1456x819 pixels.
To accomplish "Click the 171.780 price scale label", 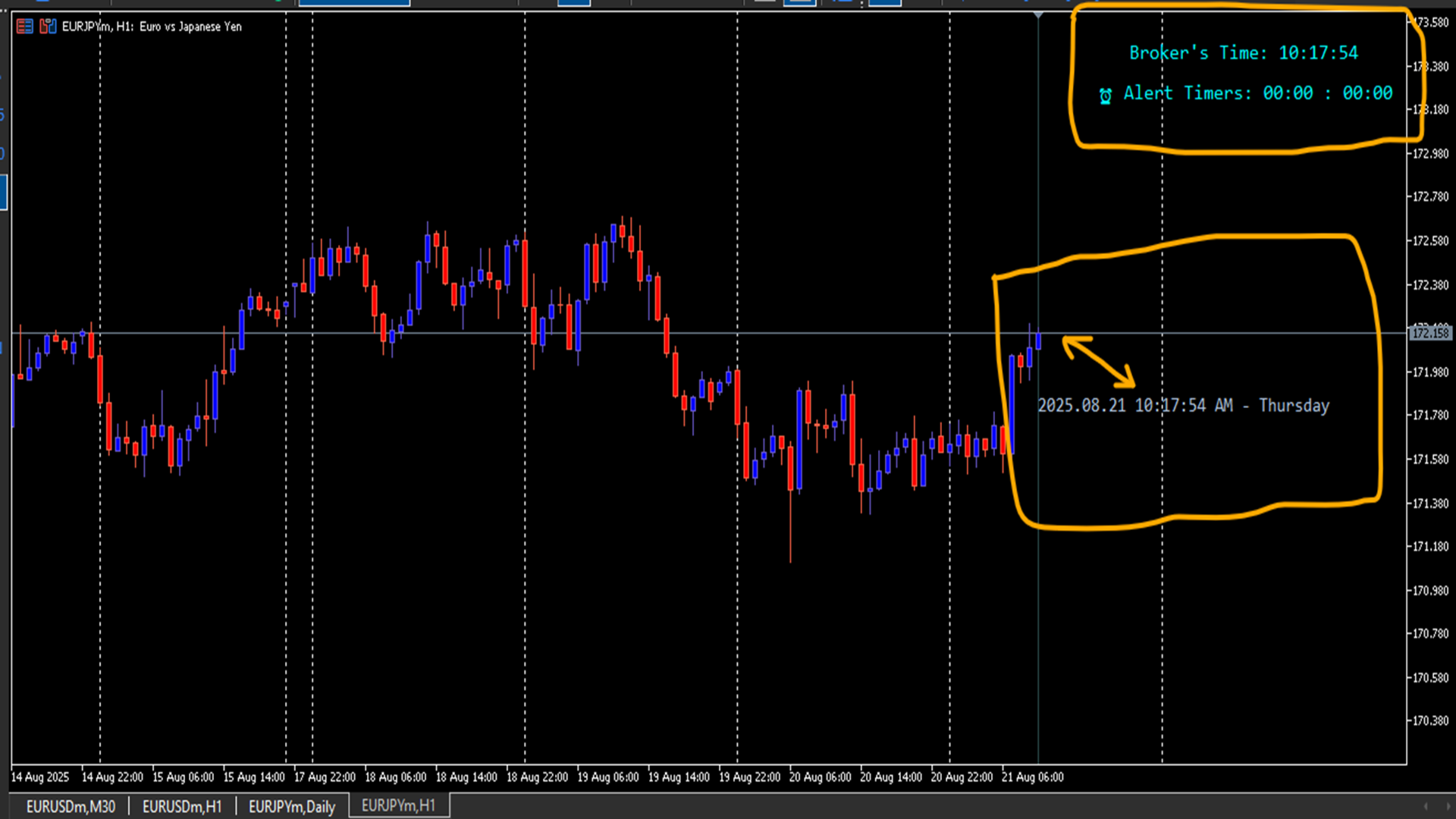I will (x=1430, y=416).
